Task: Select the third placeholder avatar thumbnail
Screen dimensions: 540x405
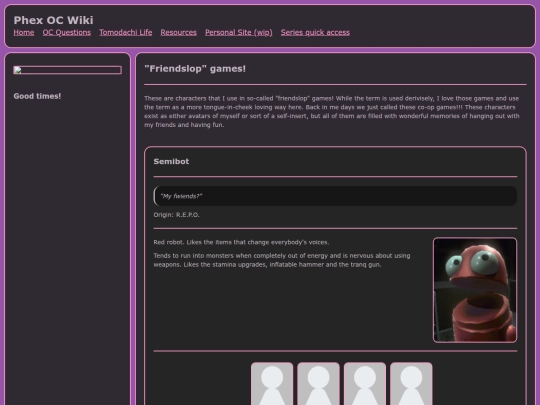Action: 365,384
